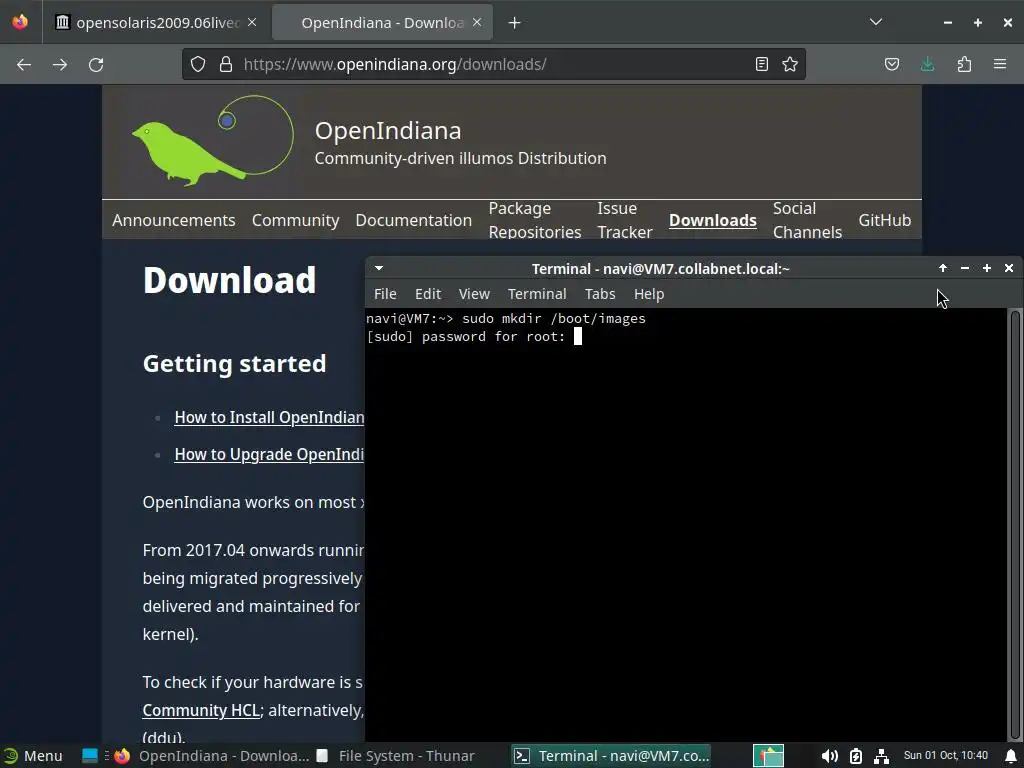Viewport: 1024px width, 768px height.
Task: Click OpenIndiana site title heading
Action: pos(388,131)
